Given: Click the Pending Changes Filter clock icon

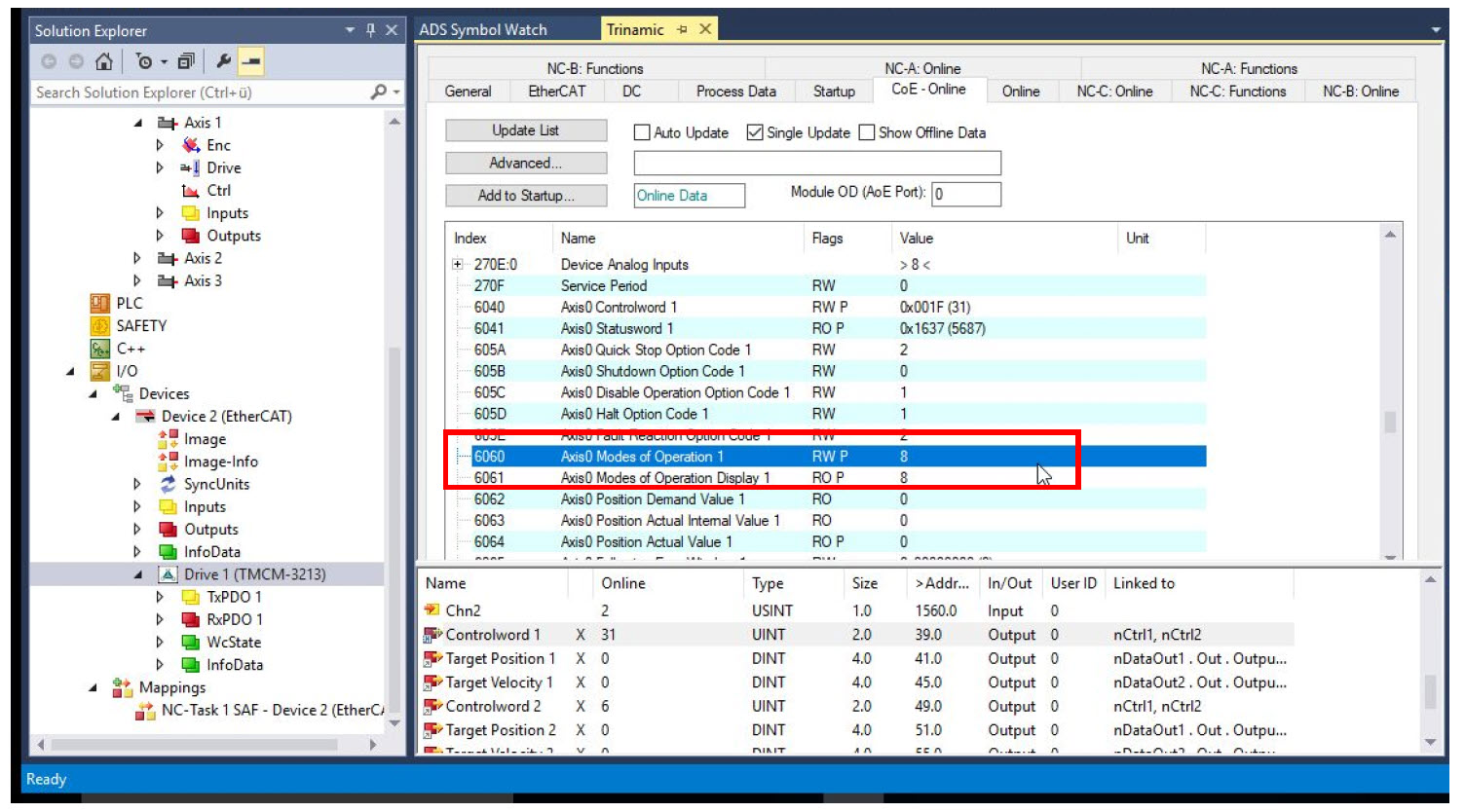Looking at the screenshot, I should click(144, 61).
